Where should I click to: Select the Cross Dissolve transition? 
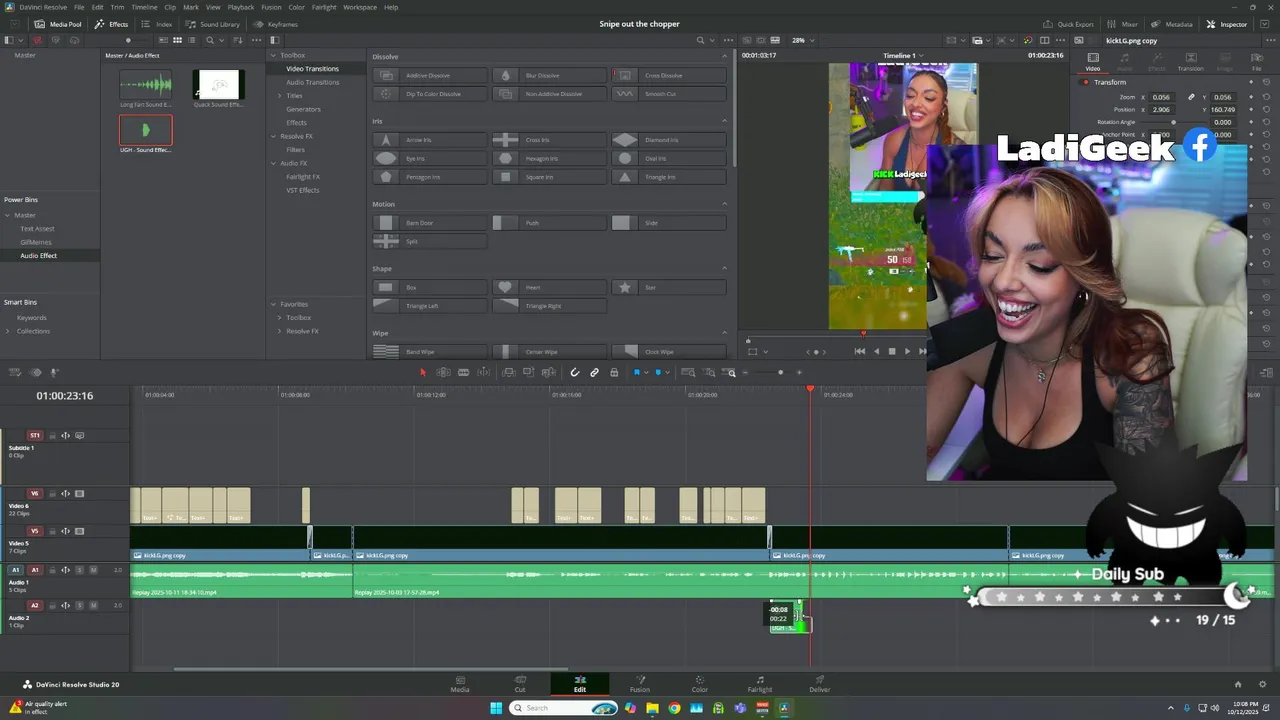coord(668,75)
